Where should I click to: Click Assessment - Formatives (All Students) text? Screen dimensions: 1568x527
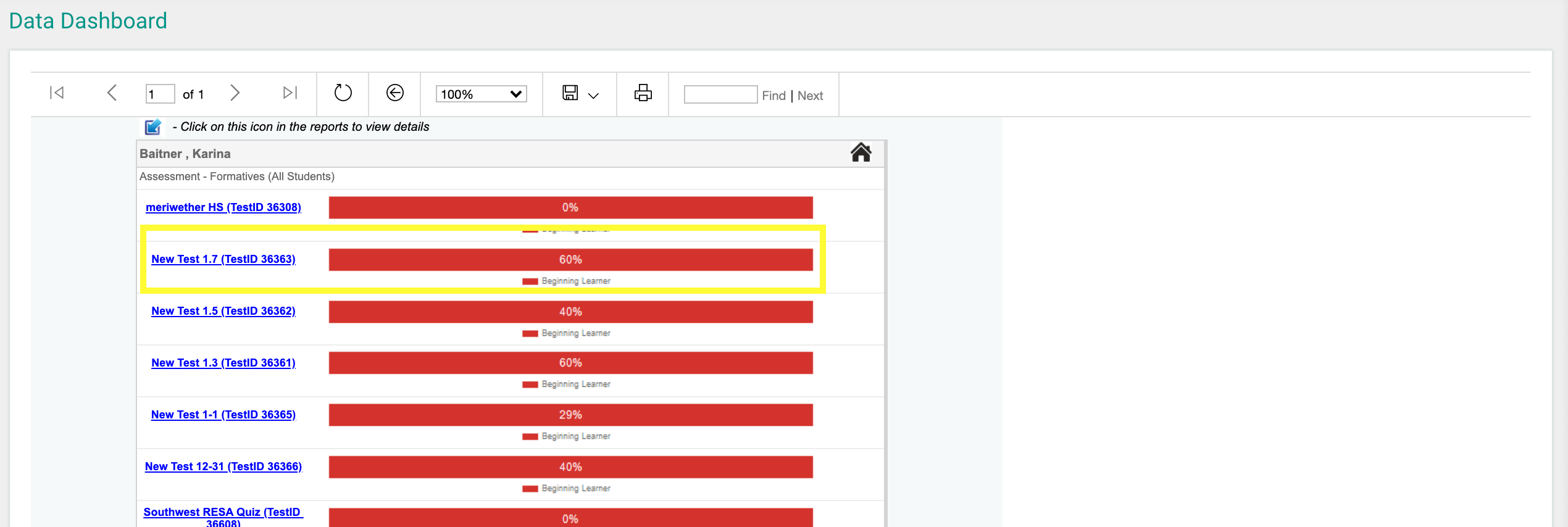click(237, 176)
